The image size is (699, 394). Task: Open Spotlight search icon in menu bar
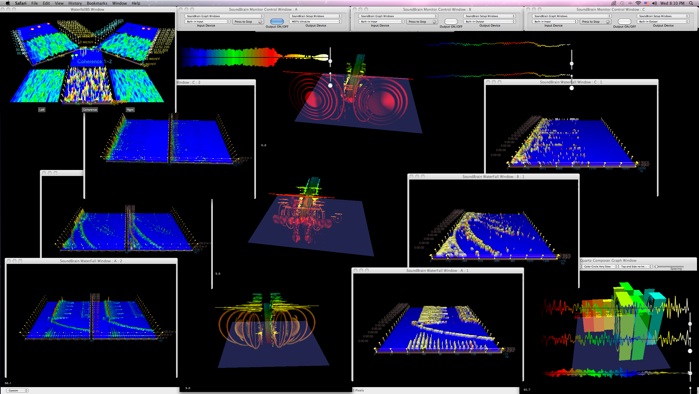[691, 3]
